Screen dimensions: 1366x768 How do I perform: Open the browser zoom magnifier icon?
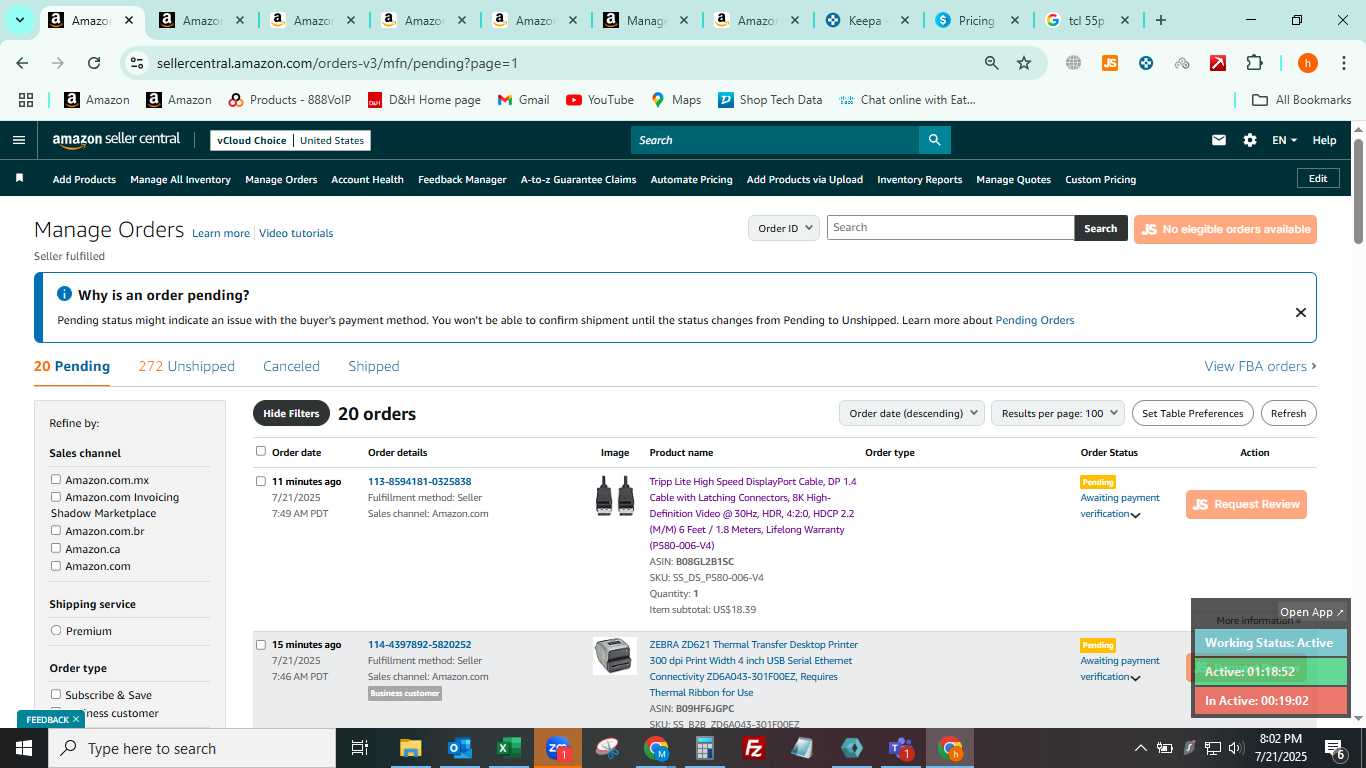point(991,63)
